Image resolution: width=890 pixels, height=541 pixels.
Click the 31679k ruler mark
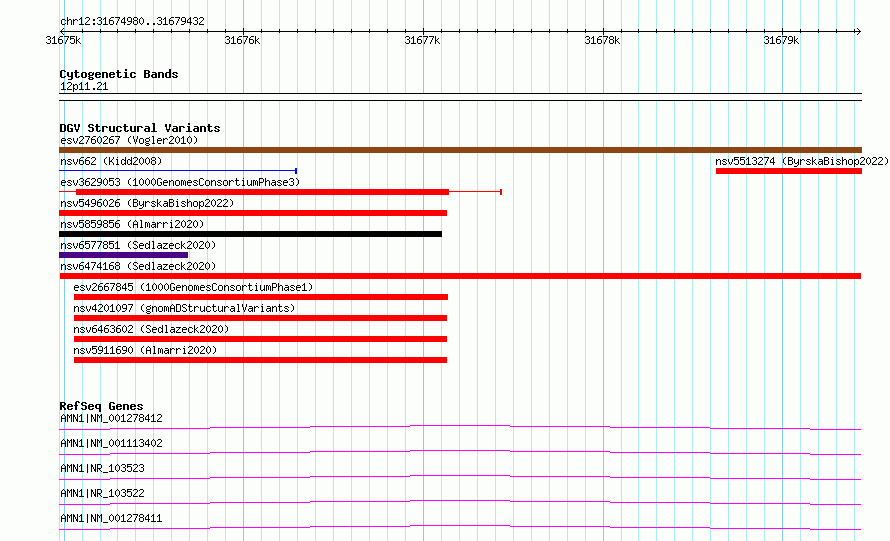pyautogui.click(x=781, y=40)
